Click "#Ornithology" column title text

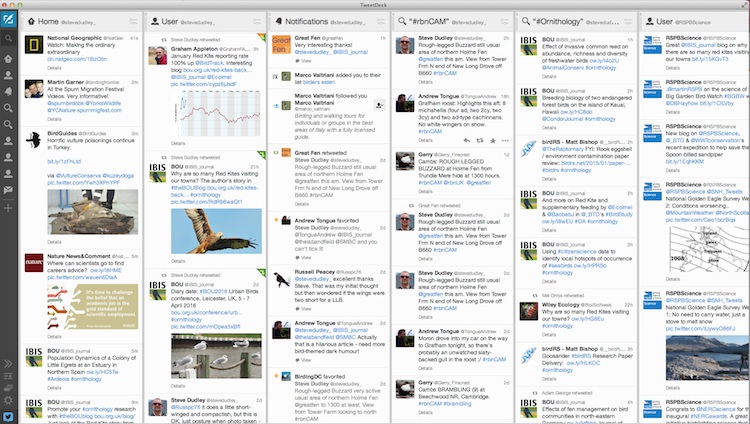point(558,22)
